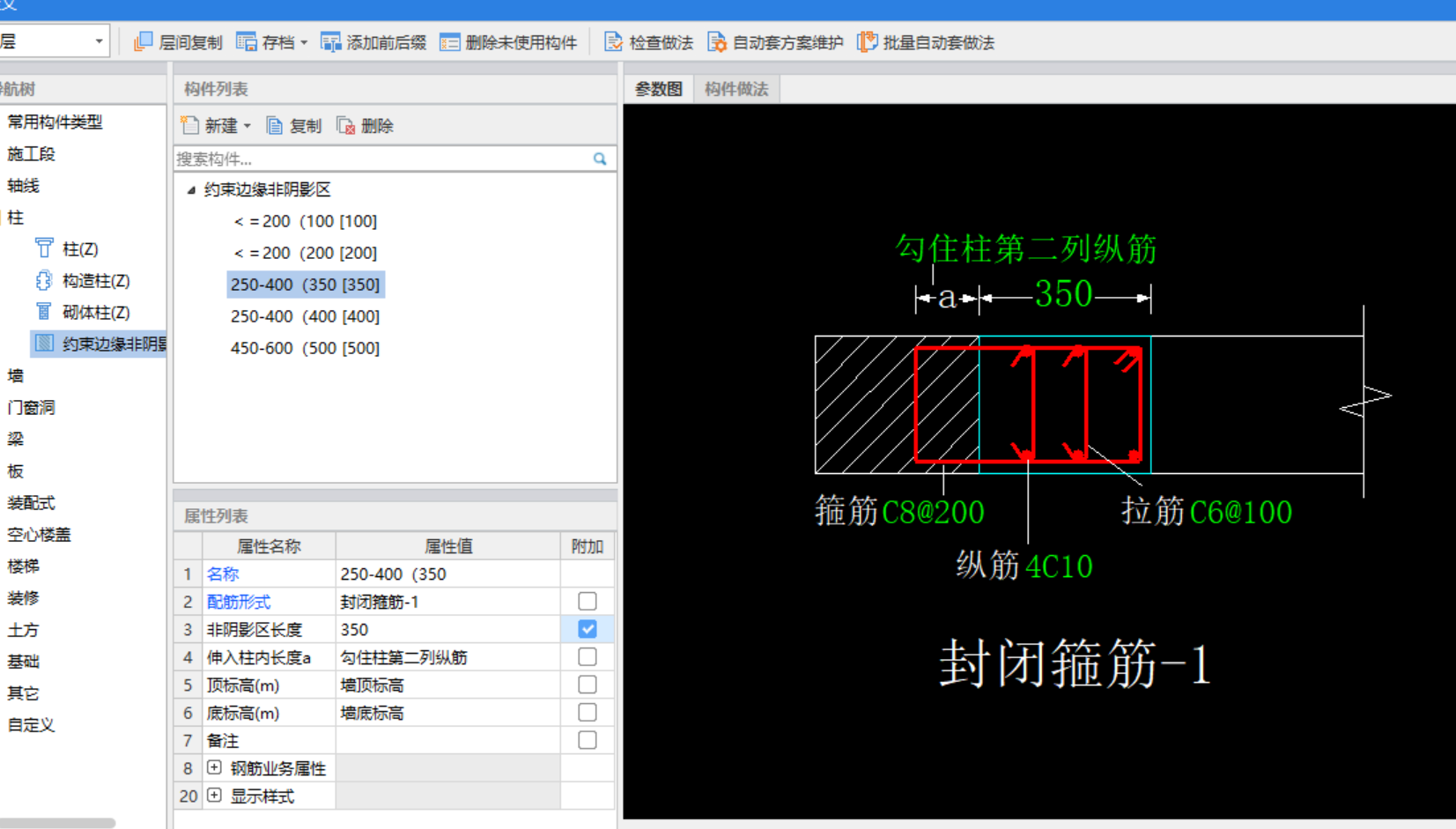Screen dimensions: 1456x829
Task: Select component <=200 (100 [100])
Action: pyautogui.click(x=306, y=221)
